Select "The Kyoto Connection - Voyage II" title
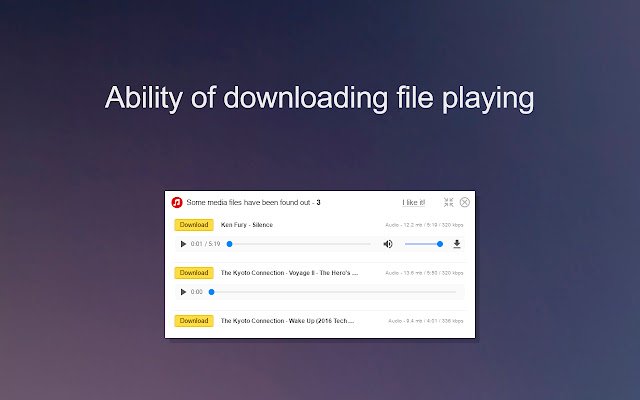This screenshot has width=640, height=400. click(289, 273)
